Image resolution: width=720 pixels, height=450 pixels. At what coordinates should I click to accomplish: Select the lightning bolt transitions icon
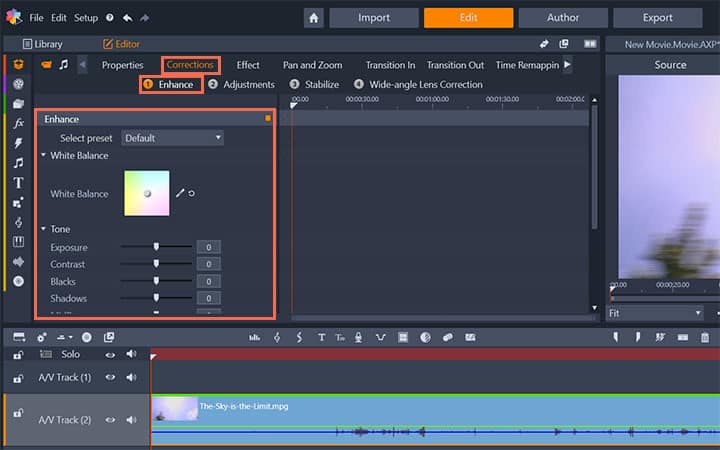[18, 143]
